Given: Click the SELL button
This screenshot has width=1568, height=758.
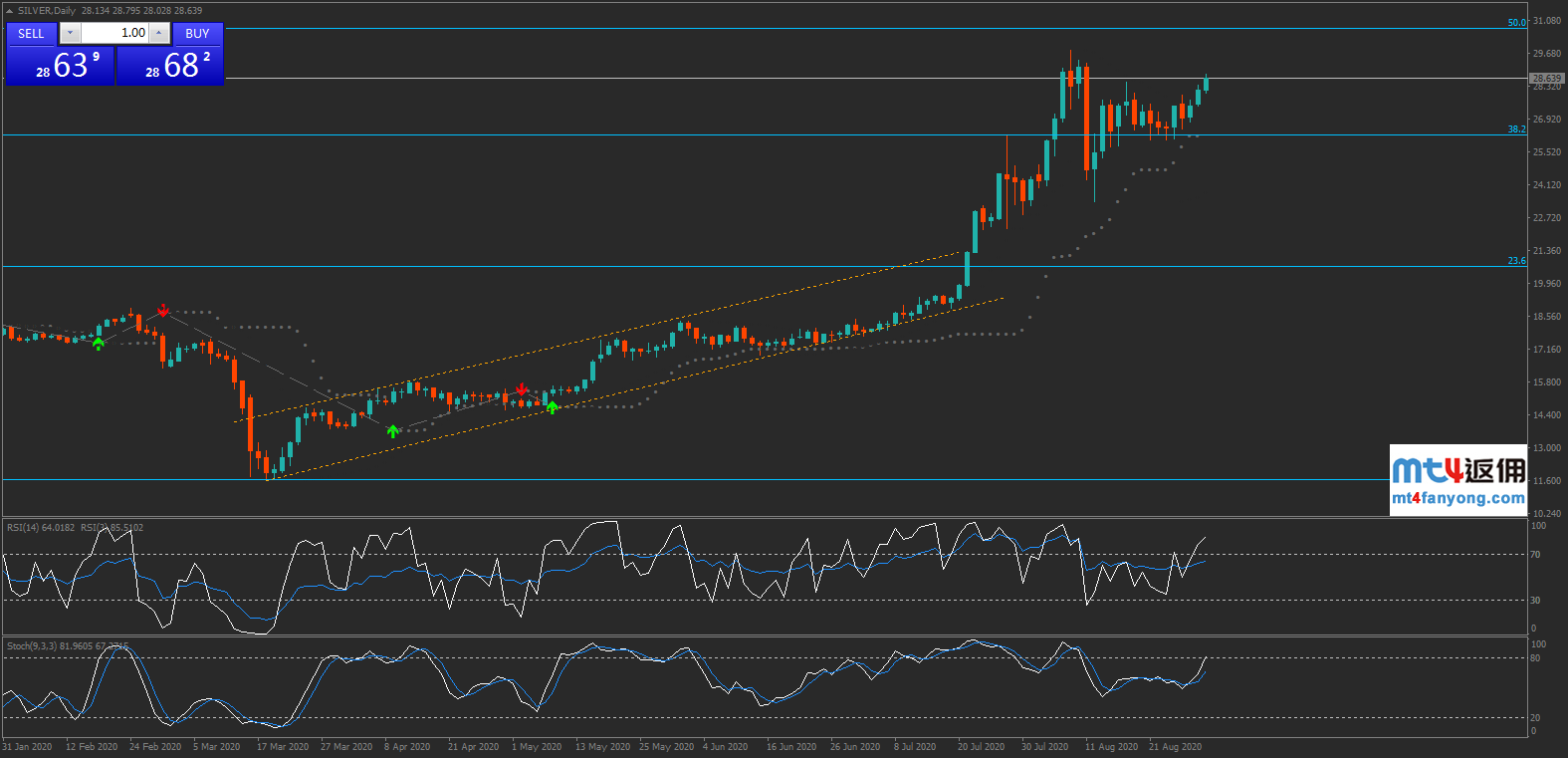Looking at the screenshot, I should (x=31, y=33).
